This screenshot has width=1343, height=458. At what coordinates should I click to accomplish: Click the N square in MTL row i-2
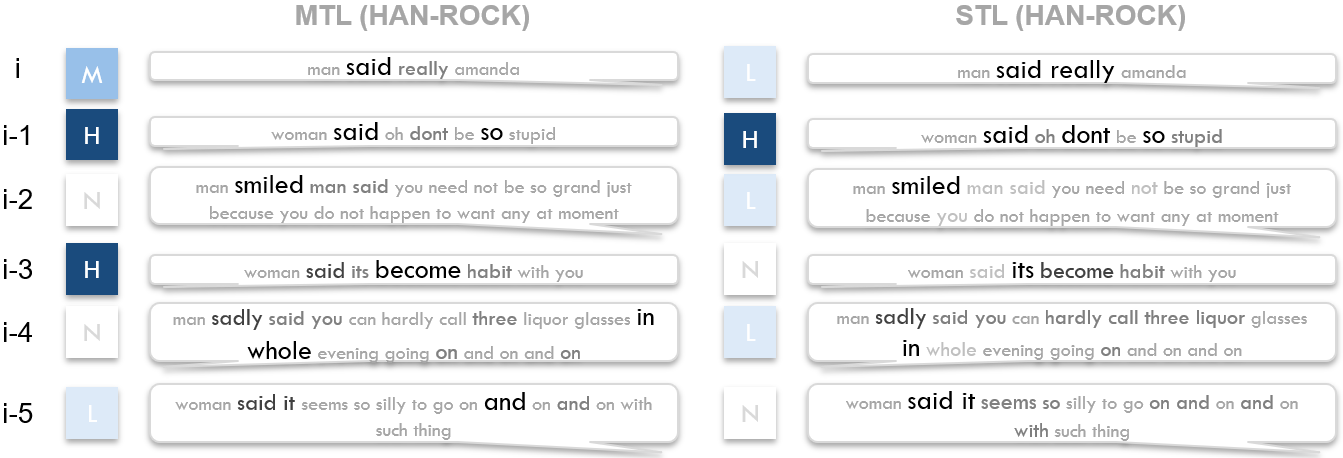(x=92, y=201)
